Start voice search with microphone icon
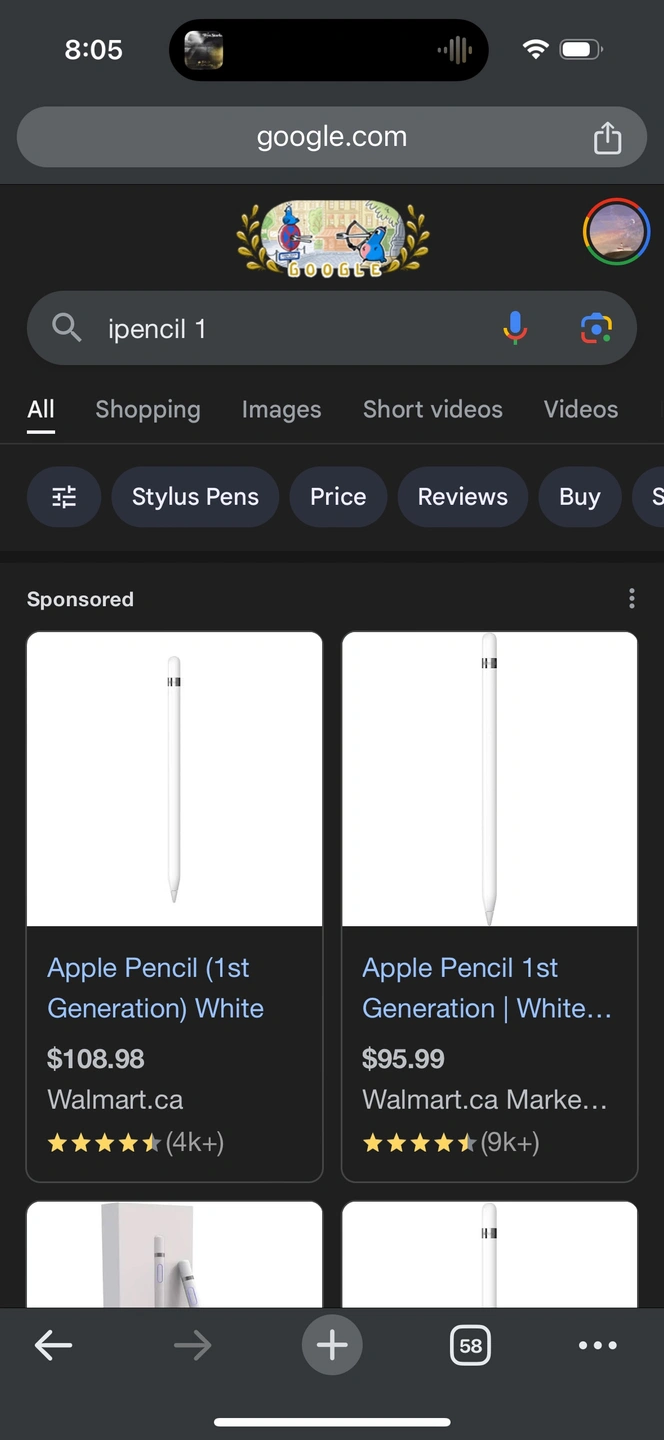 (515, 328)
